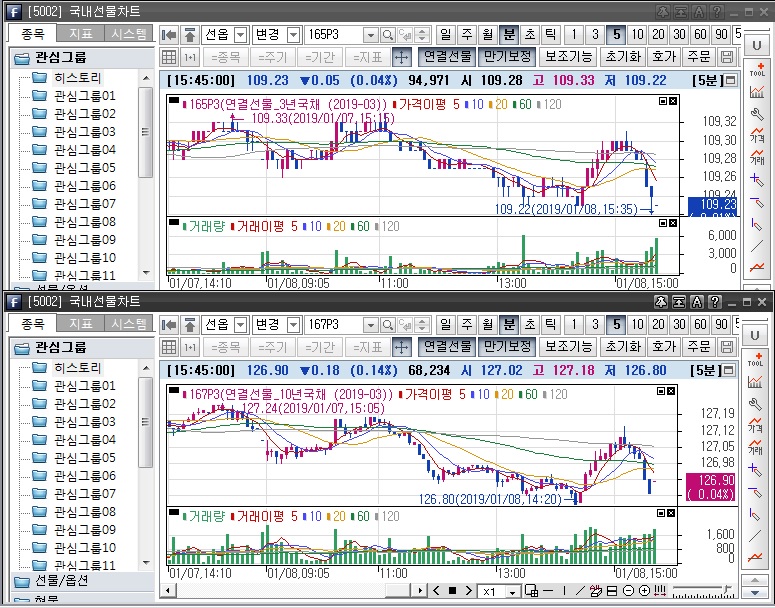This screenshot has width=775, height=608.
Task: Activate the crosshair icon in the 165P3 toolbar
Action: pos(401,57)
